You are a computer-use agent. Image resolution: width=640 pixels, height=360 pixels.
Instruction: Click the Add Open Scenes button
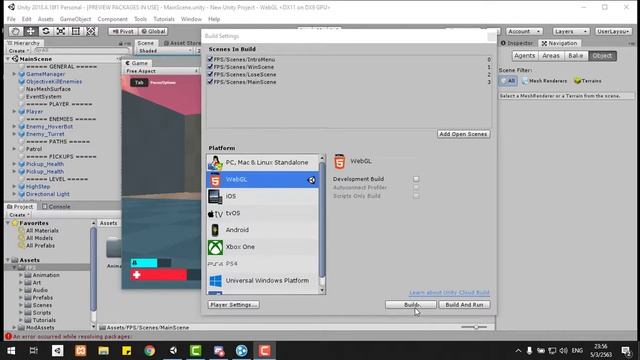[463, 134]
